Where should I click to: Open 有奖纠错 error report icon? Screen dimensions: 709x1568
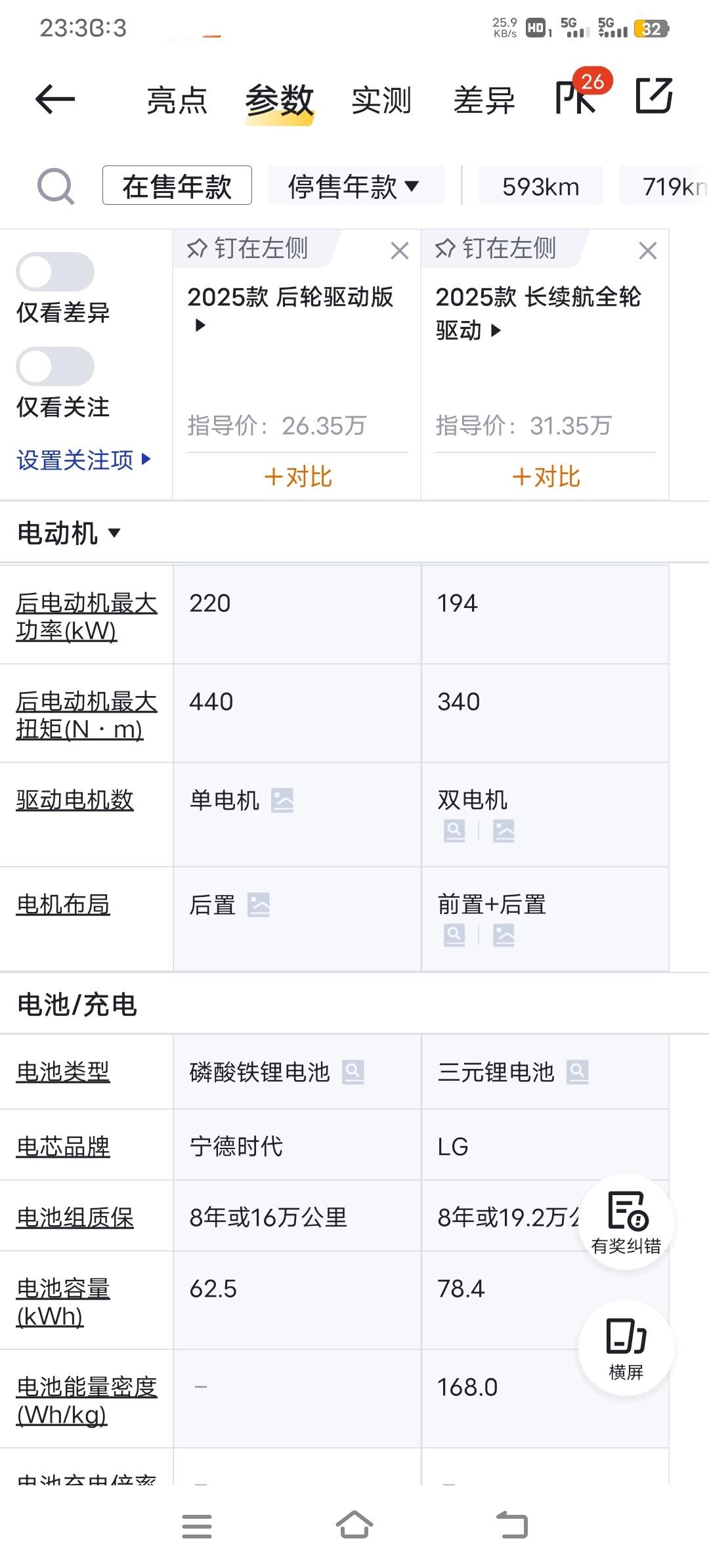pyautogui.click(x=626, y=1222)
